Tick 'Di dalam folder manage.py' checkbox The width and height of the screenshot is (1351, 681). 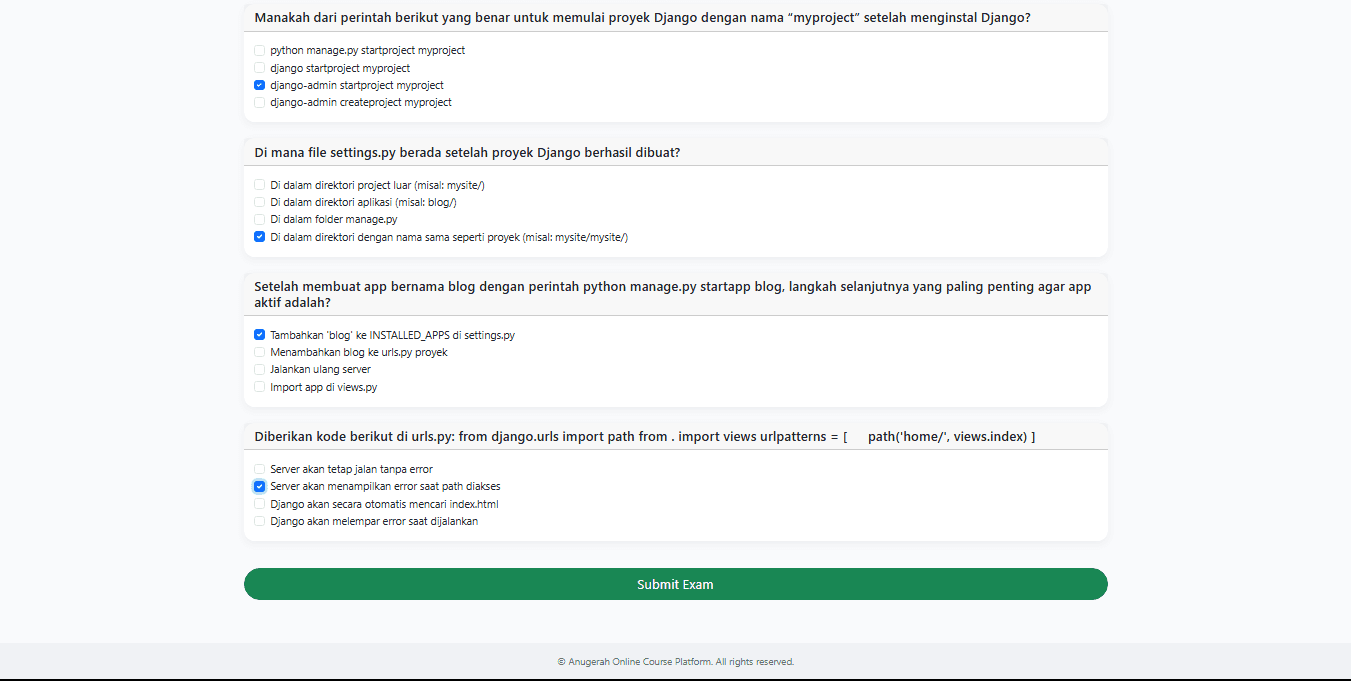(260, 219)
